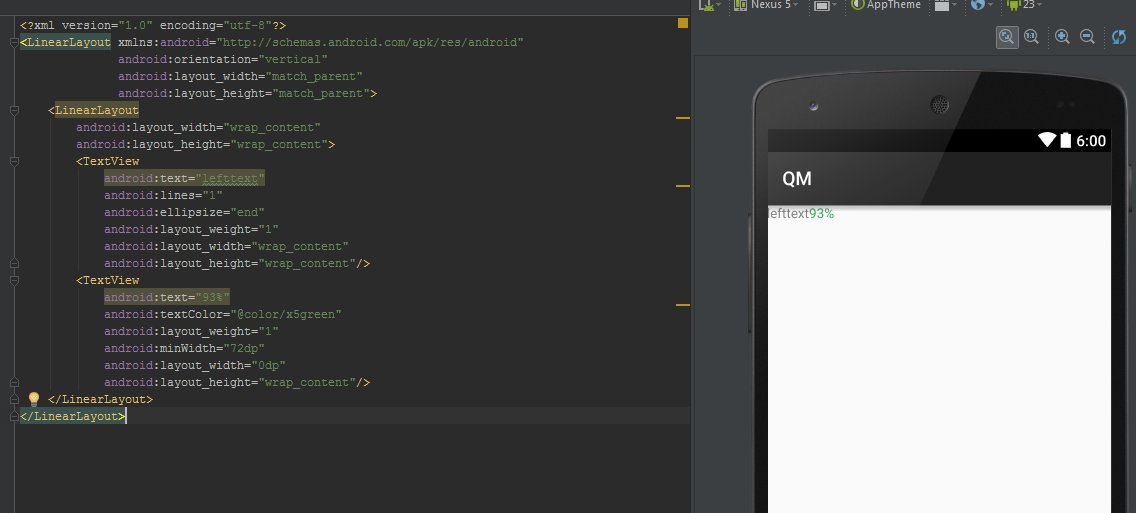Click the "93%" string value in code
The image size is (1136, 513).
point(212,297)
